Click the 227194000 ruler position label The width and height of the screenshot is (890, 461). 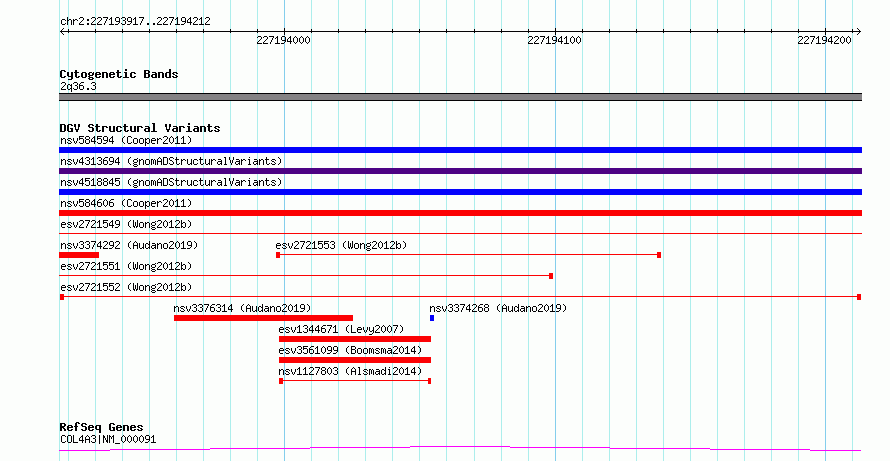click(x=283, y=40)
